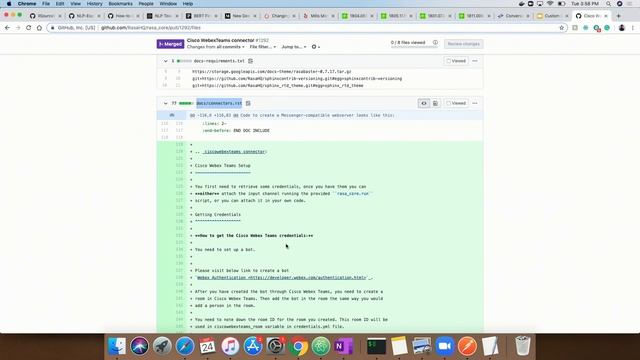Click the menu bar clock

[x=585, y=4]
